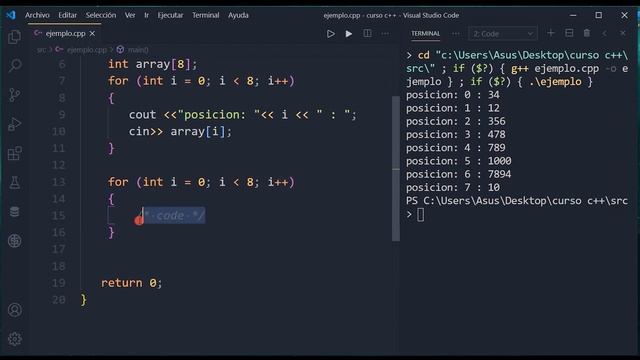Run code with outlined play icon
This screenshot has height=360, width=640.
331,33
